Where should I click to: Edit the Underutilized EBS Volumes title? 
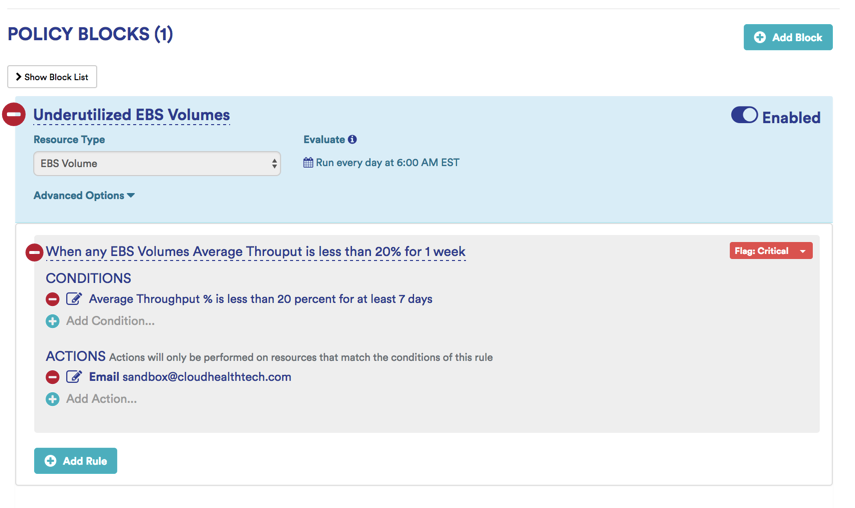click(x=131, y=115)
